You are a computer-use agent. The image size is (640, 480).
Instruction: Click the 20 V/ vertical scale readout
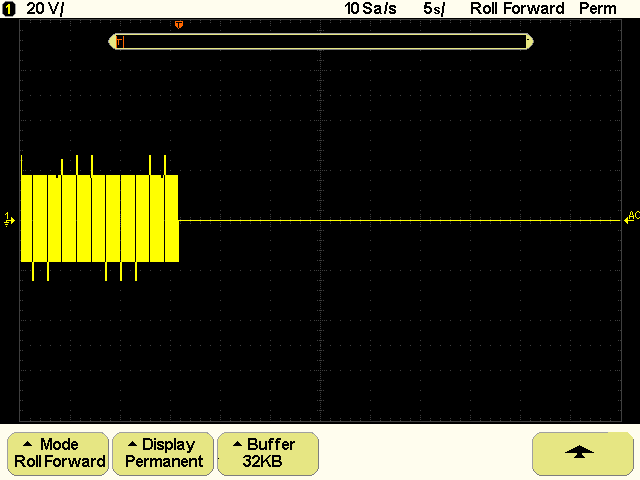click(45, 9)
